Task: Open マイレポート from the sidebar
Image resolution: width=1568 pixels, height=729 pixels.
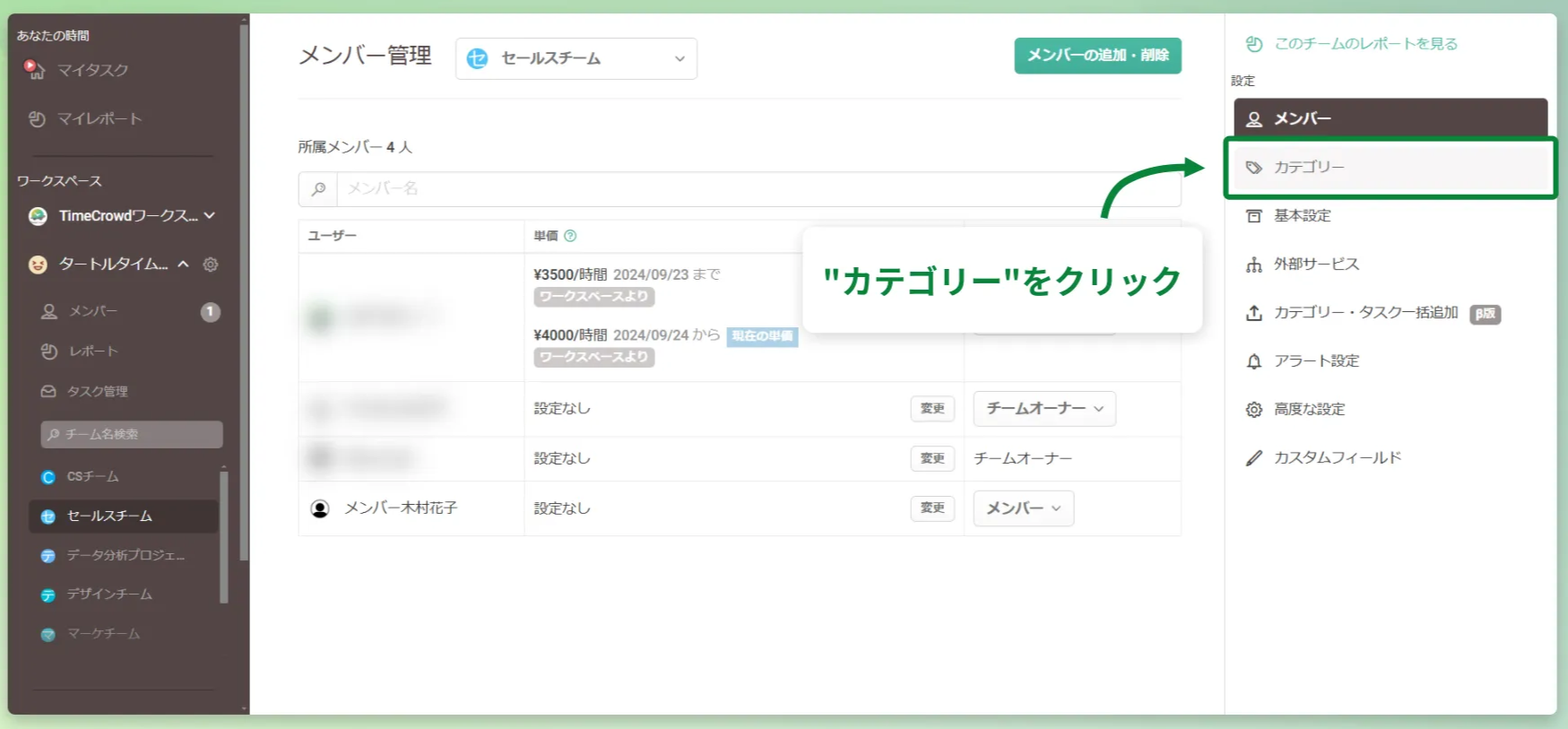Action: pos(99,119)
